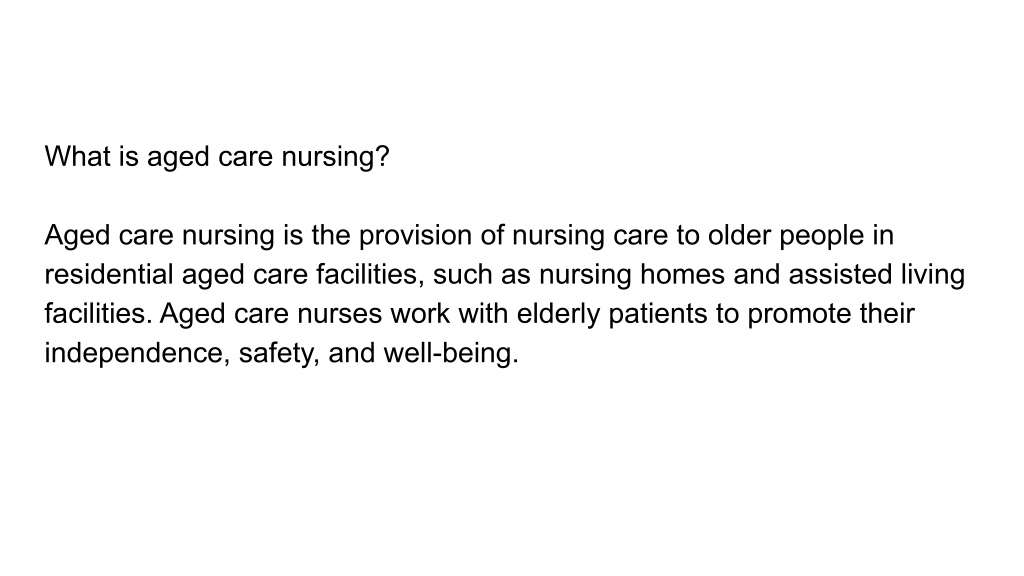This screenshot has width=1024, height=576.
Task: Click the word 'provision' in the paragraph
Action: 415,236
